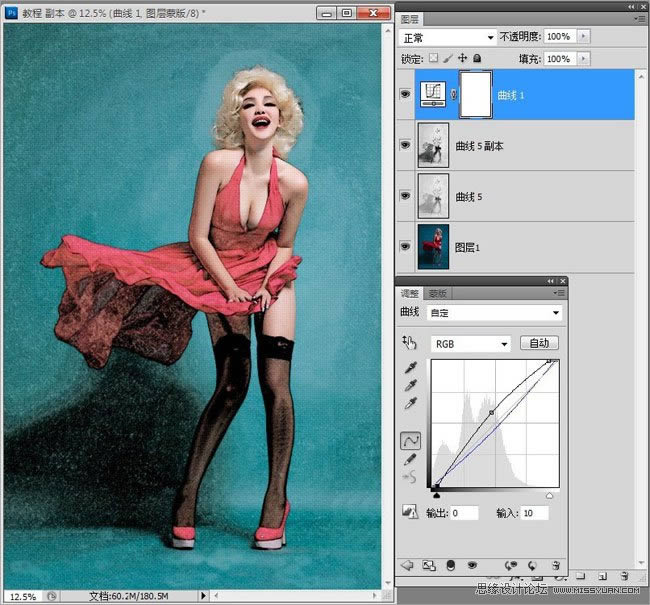Switch to the 蒙版 tab
Image resolution: width=650 pixels, height=605 pixels.
(x=438, y=294)
